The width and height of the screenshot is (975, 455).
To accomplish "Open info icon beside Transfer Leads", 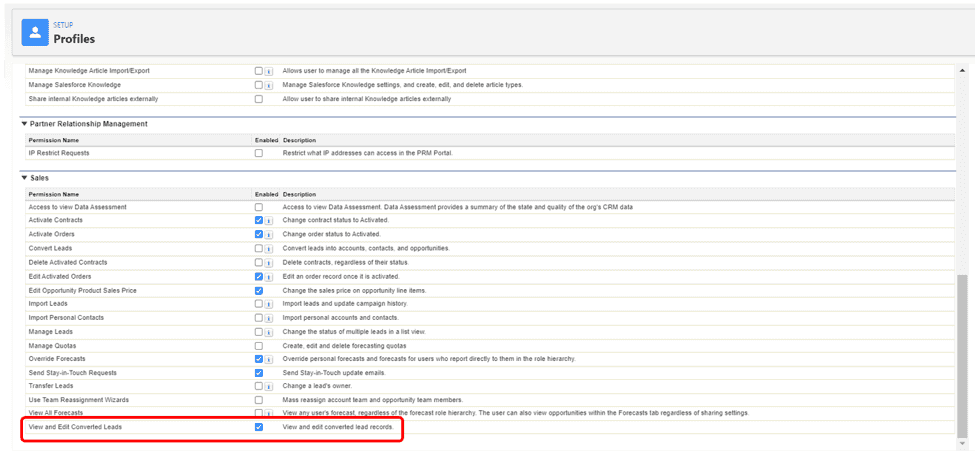I will pos(269,387).
